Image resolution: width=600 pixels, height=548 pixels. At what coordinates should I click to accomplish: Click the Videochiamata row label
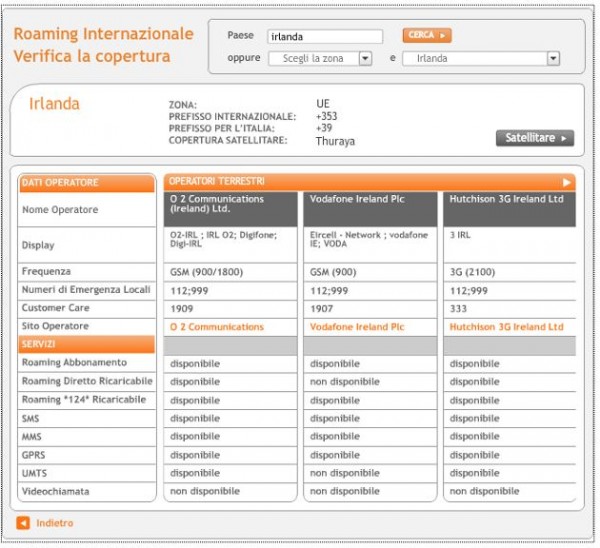(55, 491)
